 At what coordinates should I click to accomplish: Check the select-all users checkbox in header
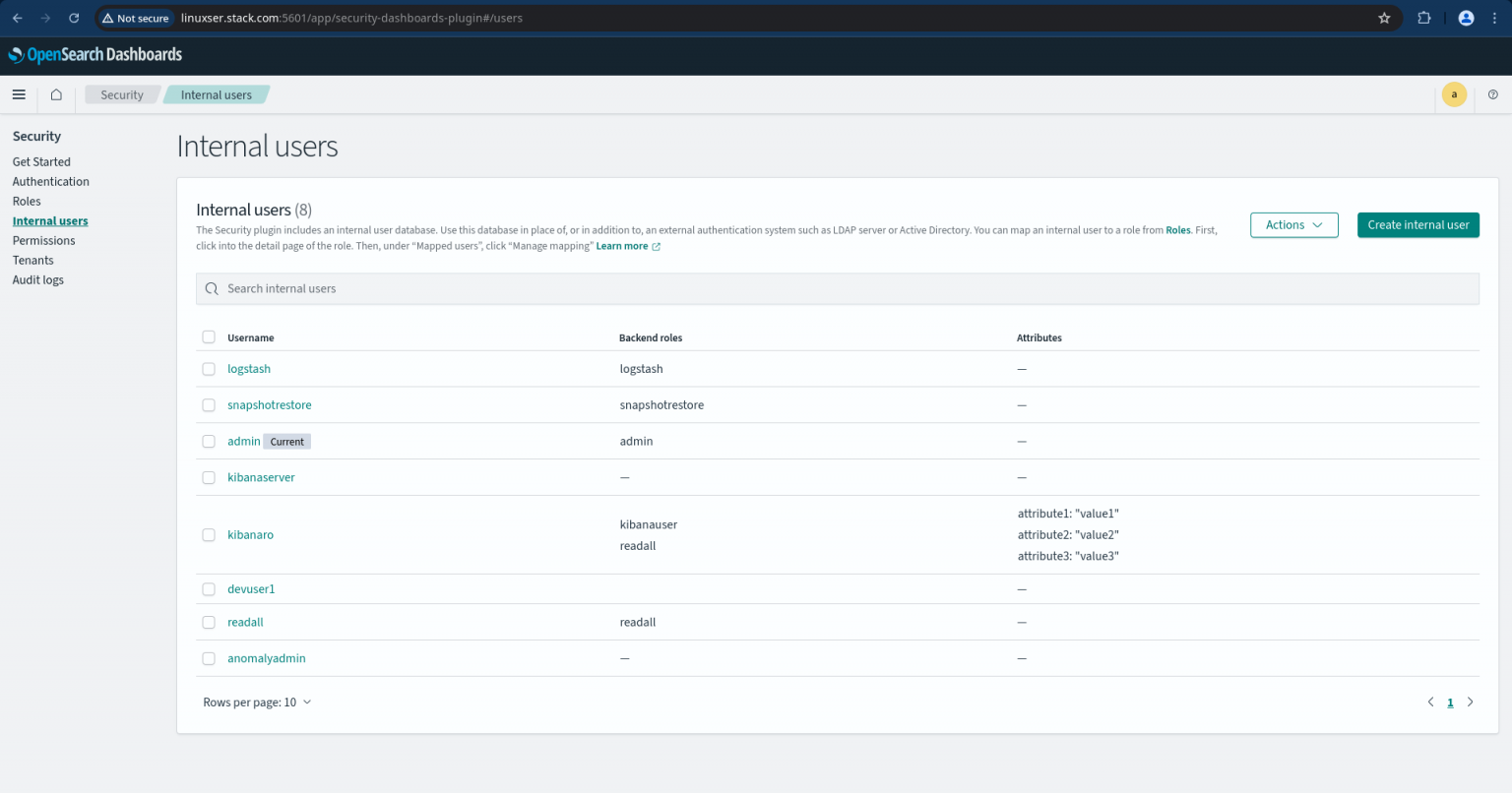tap(209, 336)
